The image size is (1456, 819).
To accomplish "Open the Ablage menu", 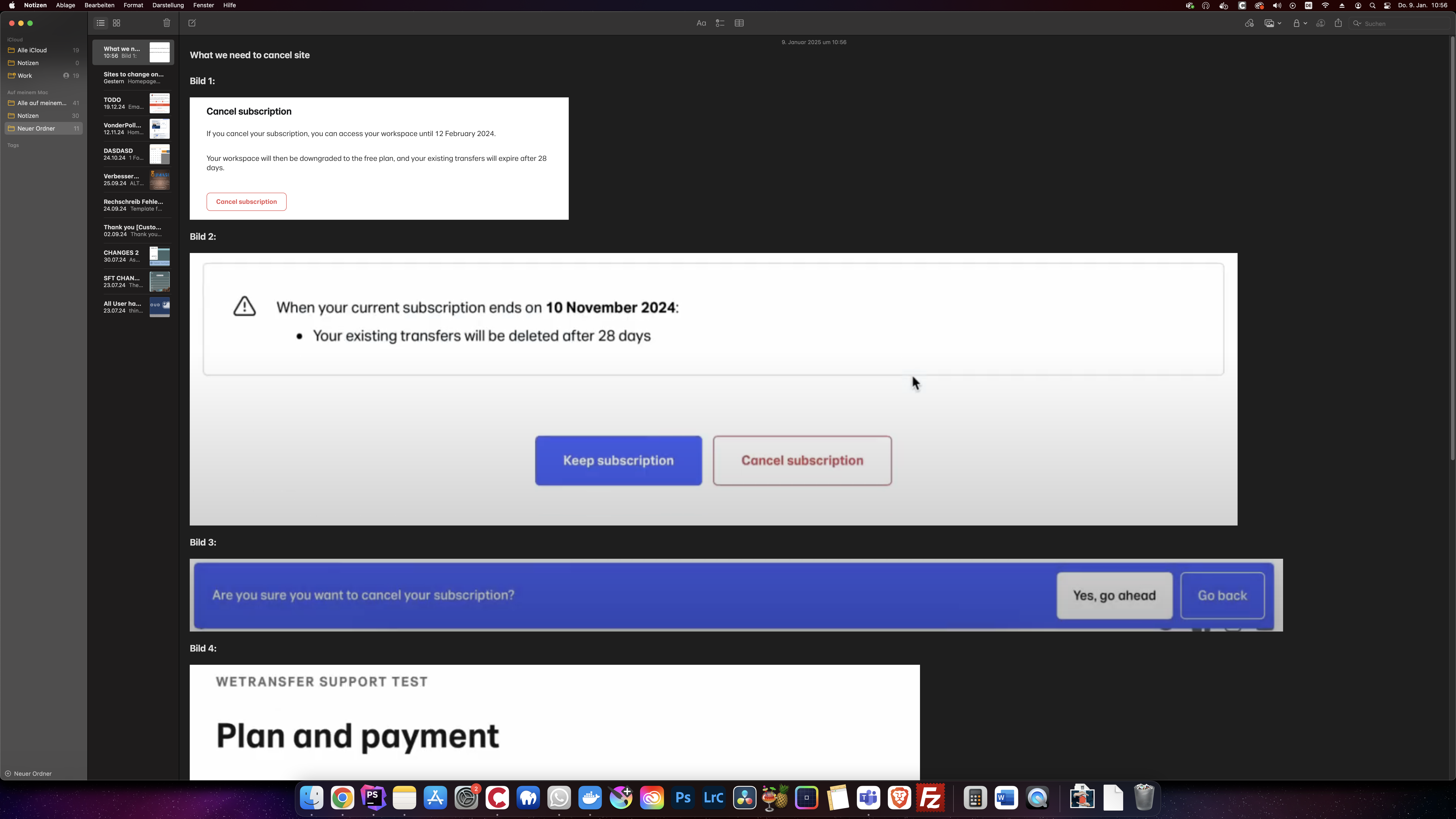I will click(66, 5).
